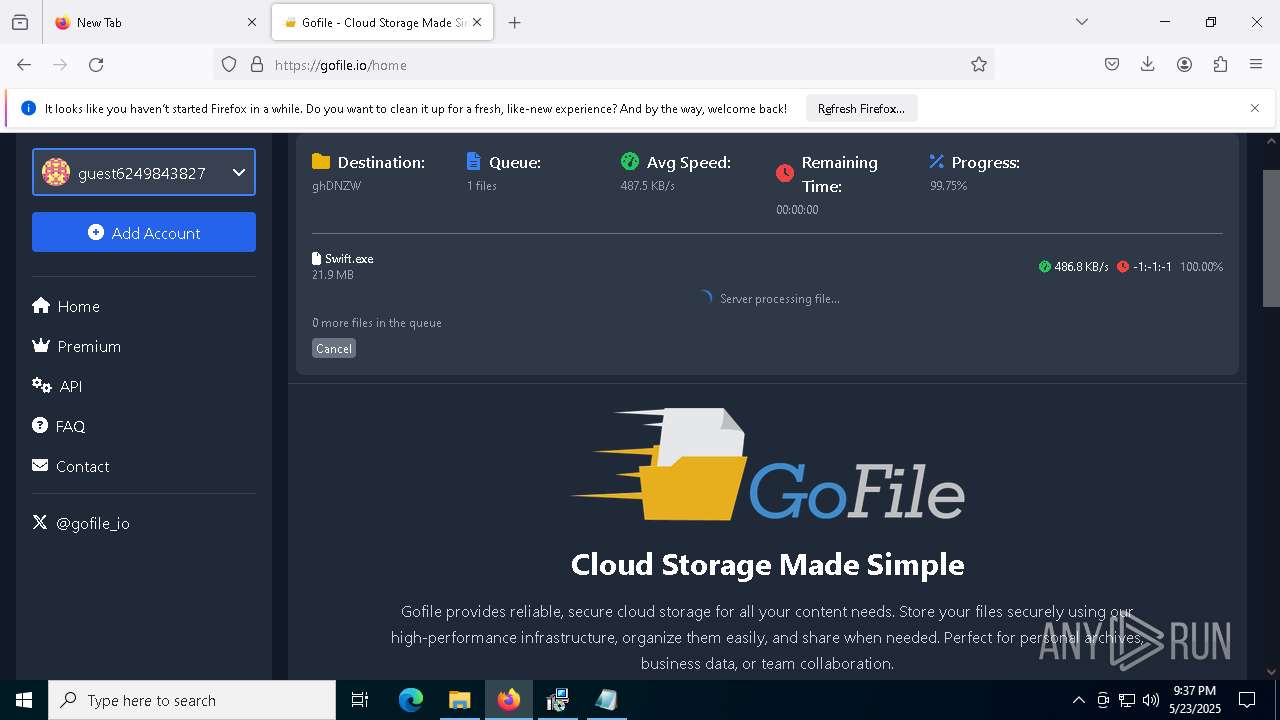Image resolution: width=1280 pixels, height=720 pixels.
Task: Open Home in Gofile sidebar
Action: [66, 306]
